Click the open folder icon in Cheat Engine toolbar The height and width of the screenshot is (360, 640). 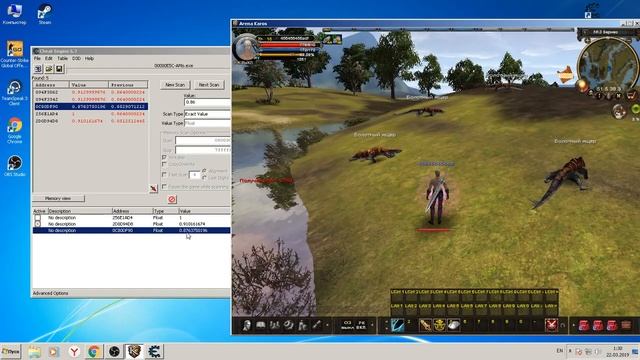49,69
